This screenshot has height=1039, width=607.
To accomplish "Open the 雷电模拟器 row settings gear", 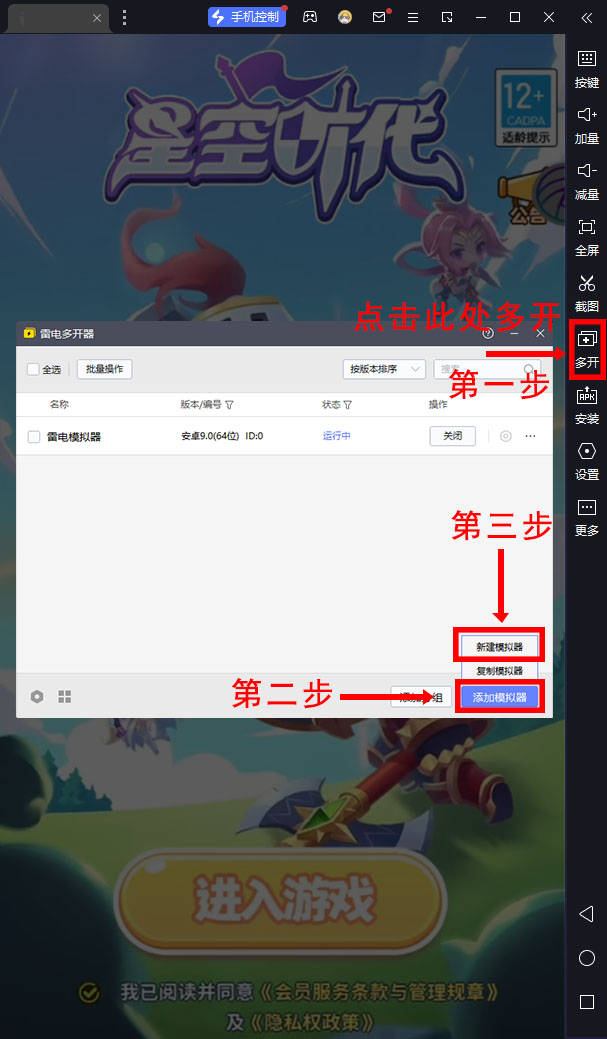I will 506,436.
